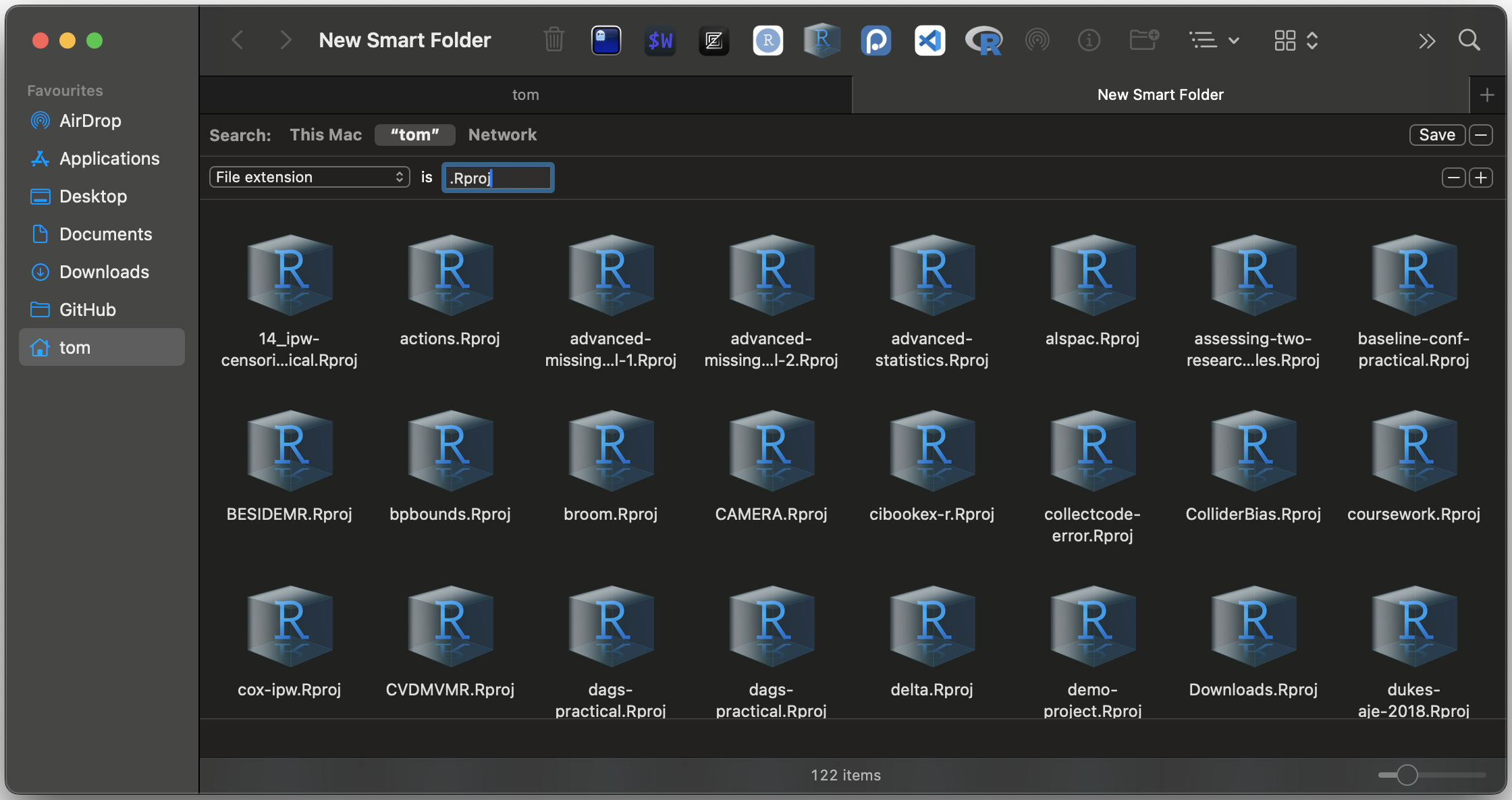The height and width of the screenshot is (800, 1512).
Task: Switch to the tom tab
Action: [525, 95]
